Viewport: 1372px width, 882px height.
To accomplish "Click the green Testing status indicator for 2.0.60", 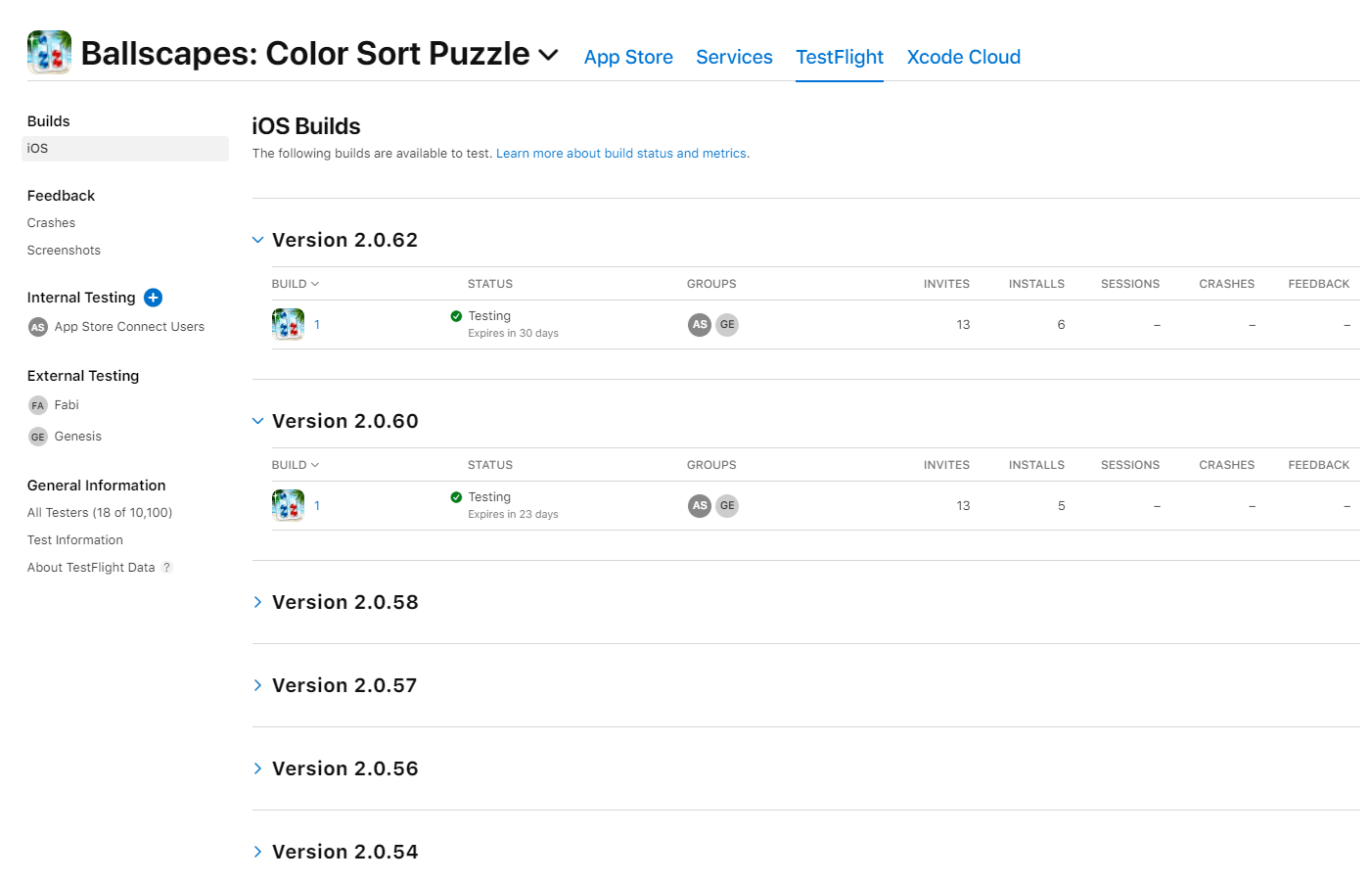I will click(x=456, y=496).
